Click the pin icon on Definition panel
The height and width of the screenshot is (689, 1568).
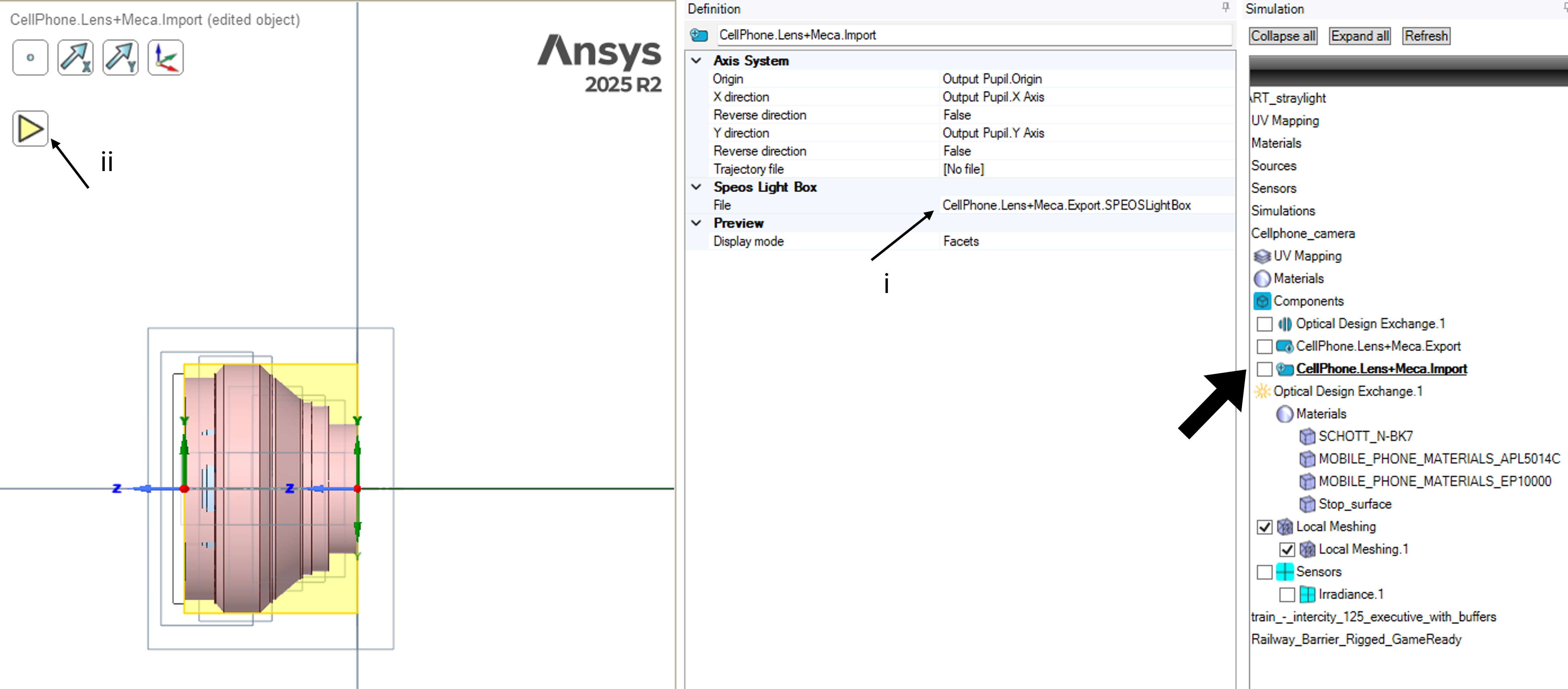click(x=1225, y=8)
